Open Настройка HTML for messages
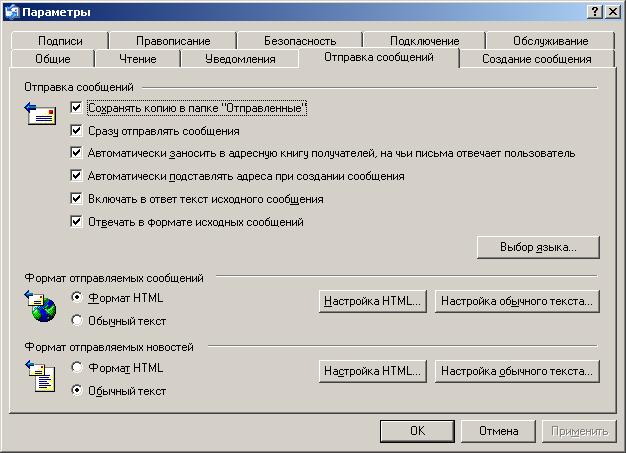Screen dimensions: 626x453 (x=372, y=301)
